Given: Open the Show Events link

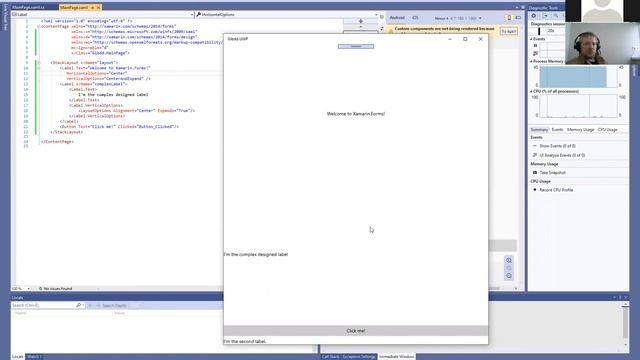Looking at the screenshot, I should pos(557,146).
